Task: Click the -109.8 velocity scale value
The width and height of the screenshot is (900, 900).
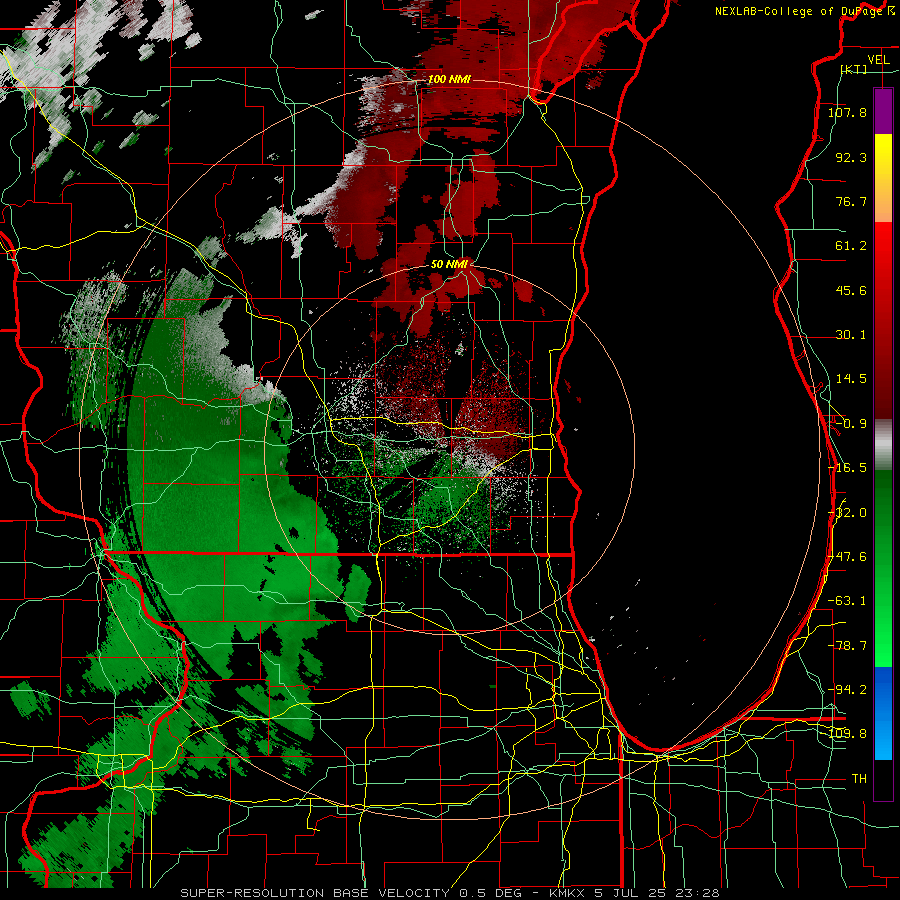Action: click(x=847, y=734)
